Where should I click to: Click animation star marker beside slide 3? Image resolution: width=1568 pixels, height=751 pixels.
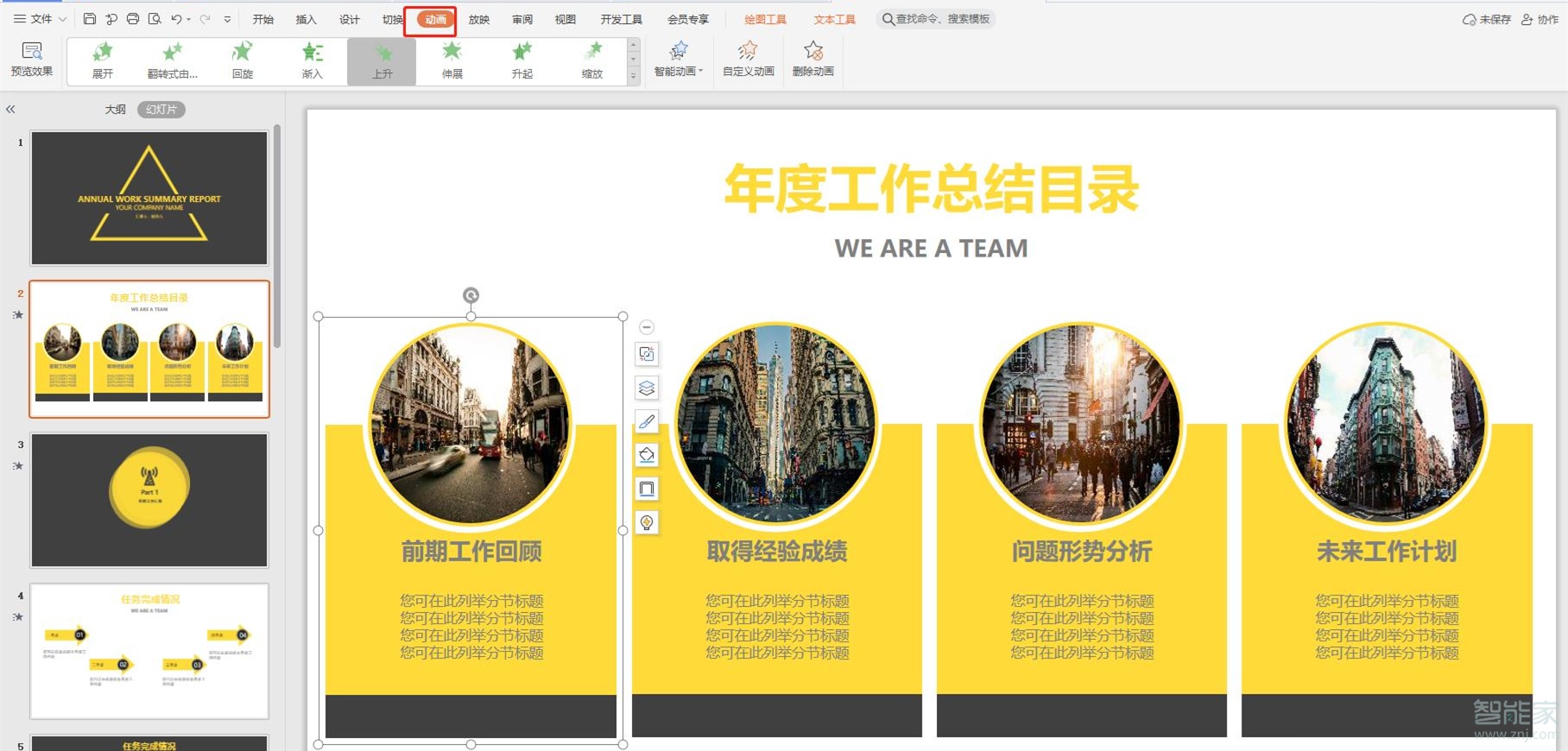click(18, 466)
